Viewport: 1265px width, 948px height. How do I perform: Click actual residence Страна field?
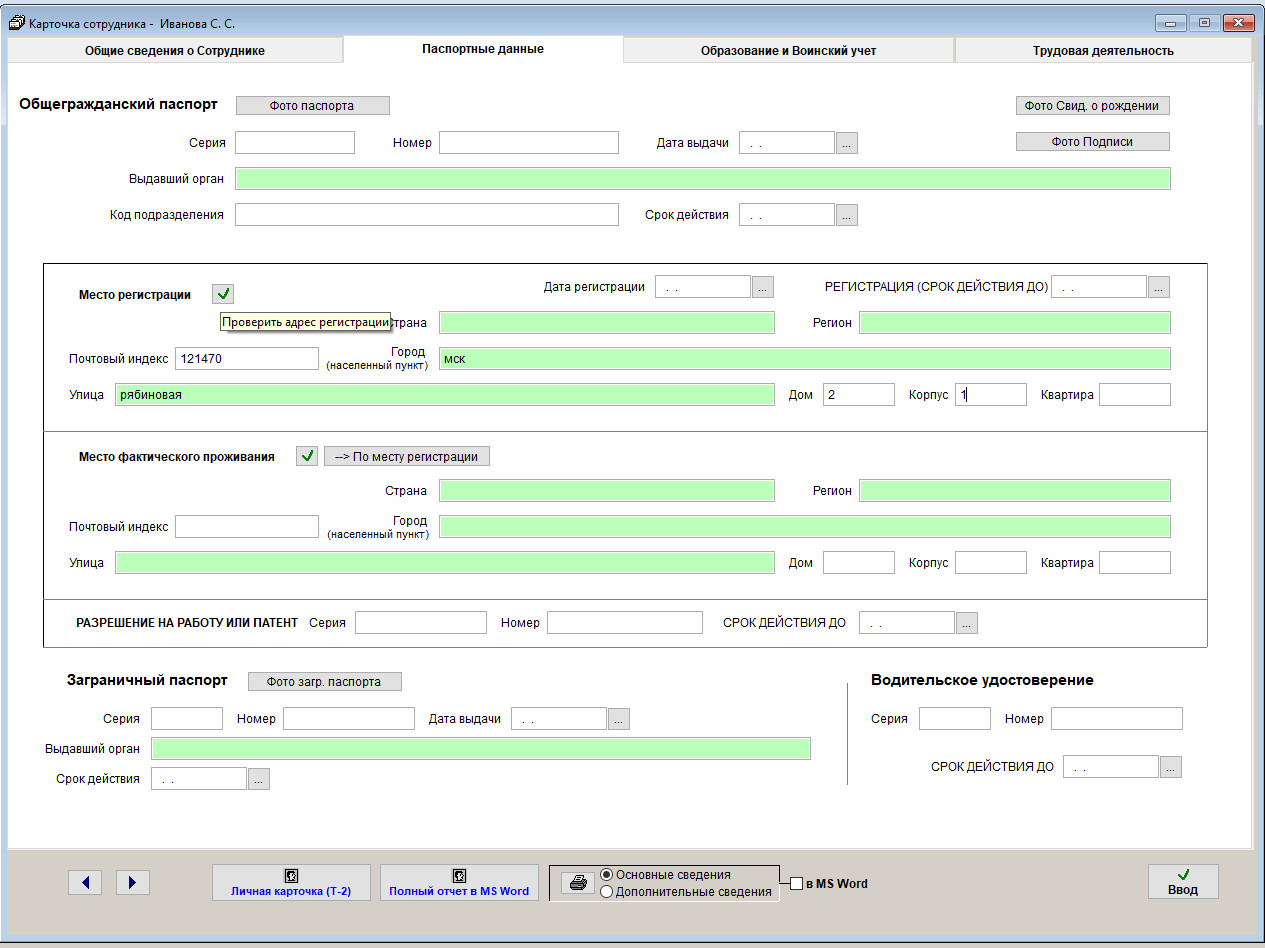coord(607,491)
